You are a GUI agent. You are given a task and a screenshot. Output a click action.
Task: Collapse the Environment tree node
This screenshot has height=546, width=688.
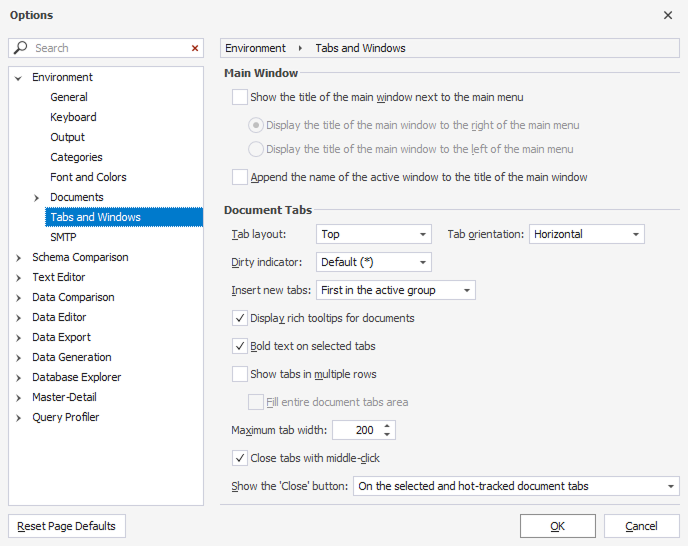coord(18,79)
